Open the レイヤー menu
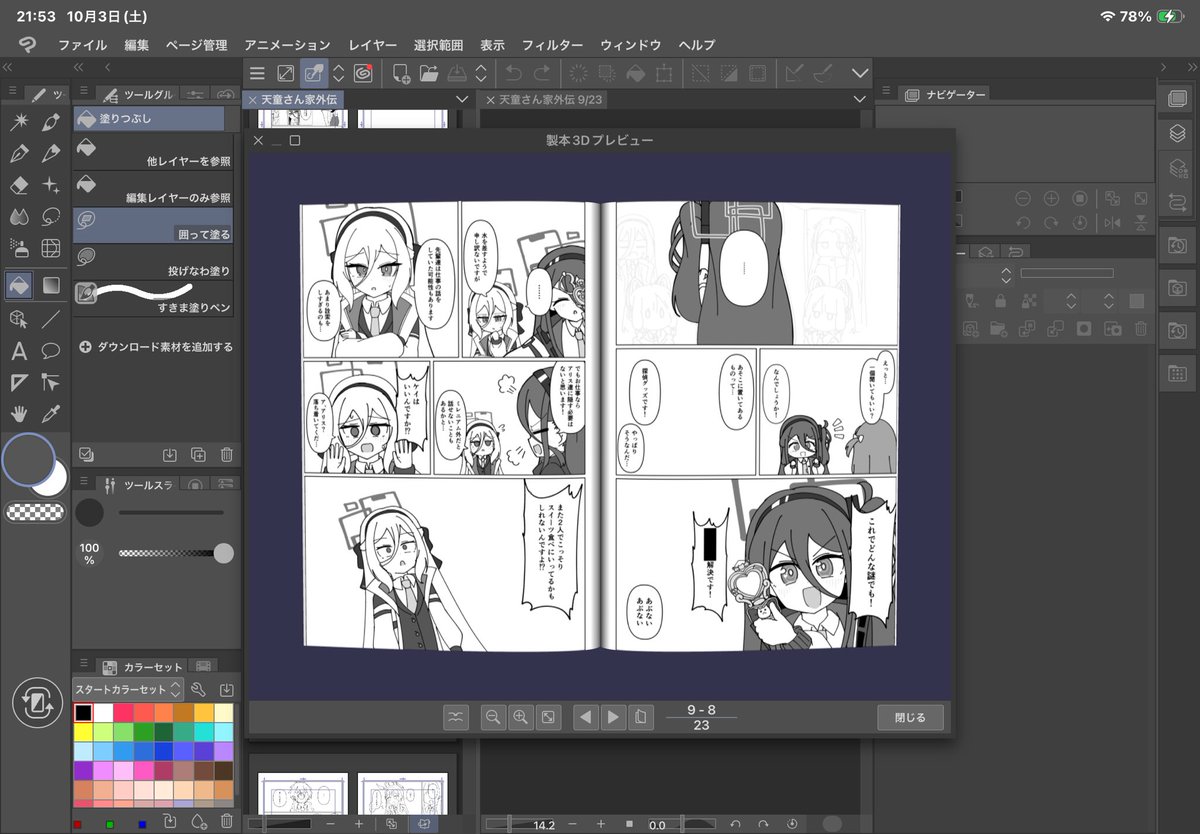Viewport: 1200px width, 834px height. coord(372,45)
